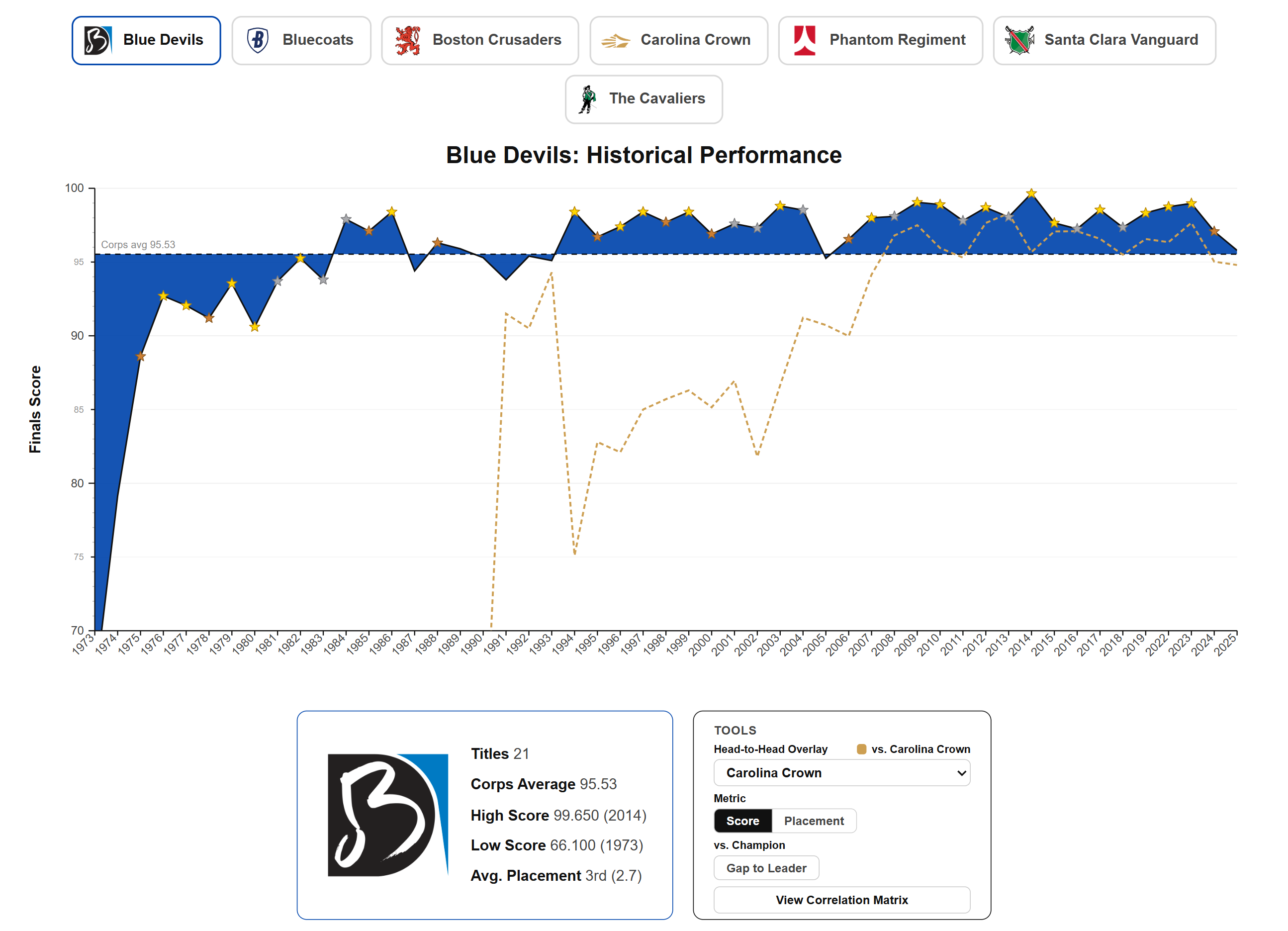Click the 1973 x-axis year label

click(83, 645)
